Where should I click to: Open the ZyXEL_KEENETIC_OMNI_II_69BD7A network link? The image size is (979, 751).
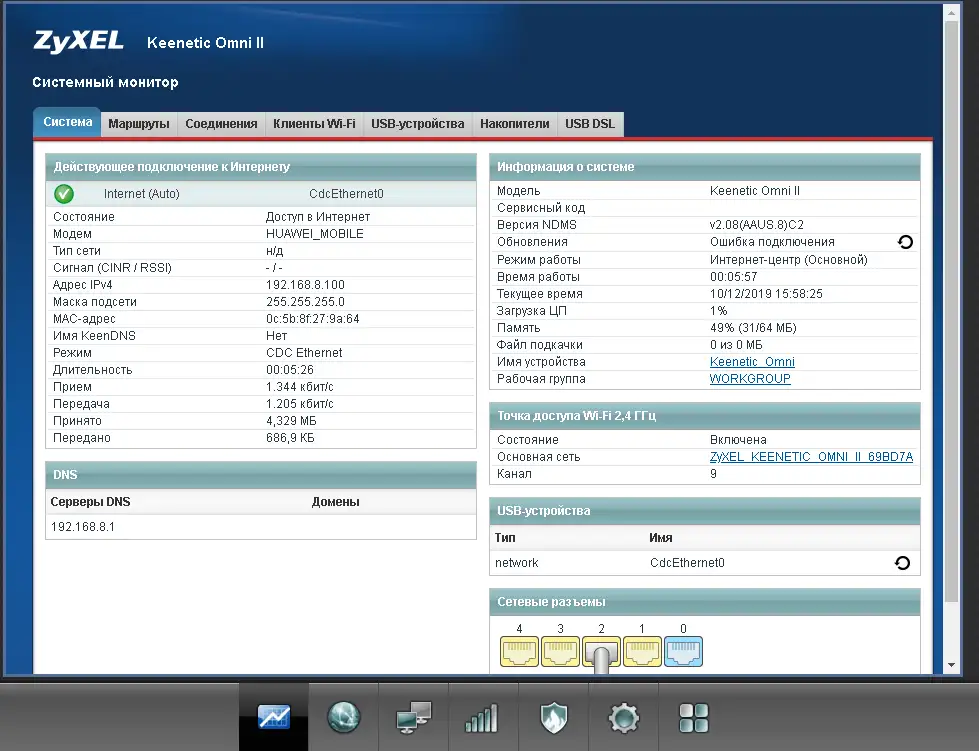tap(811, 457)
